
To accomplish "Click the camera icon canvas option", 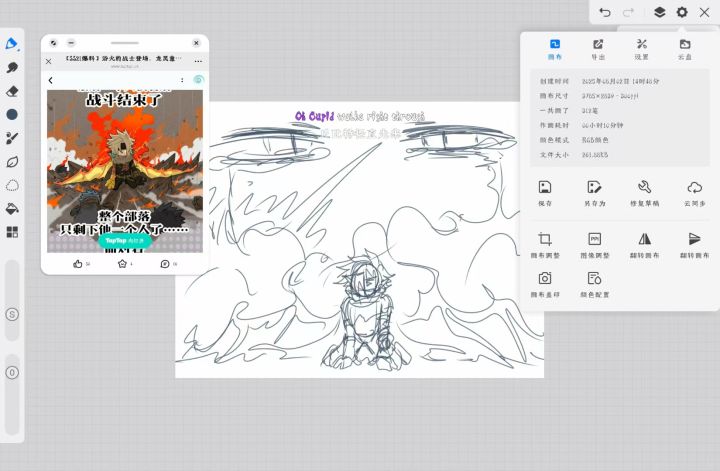I will tap(545, 284).
